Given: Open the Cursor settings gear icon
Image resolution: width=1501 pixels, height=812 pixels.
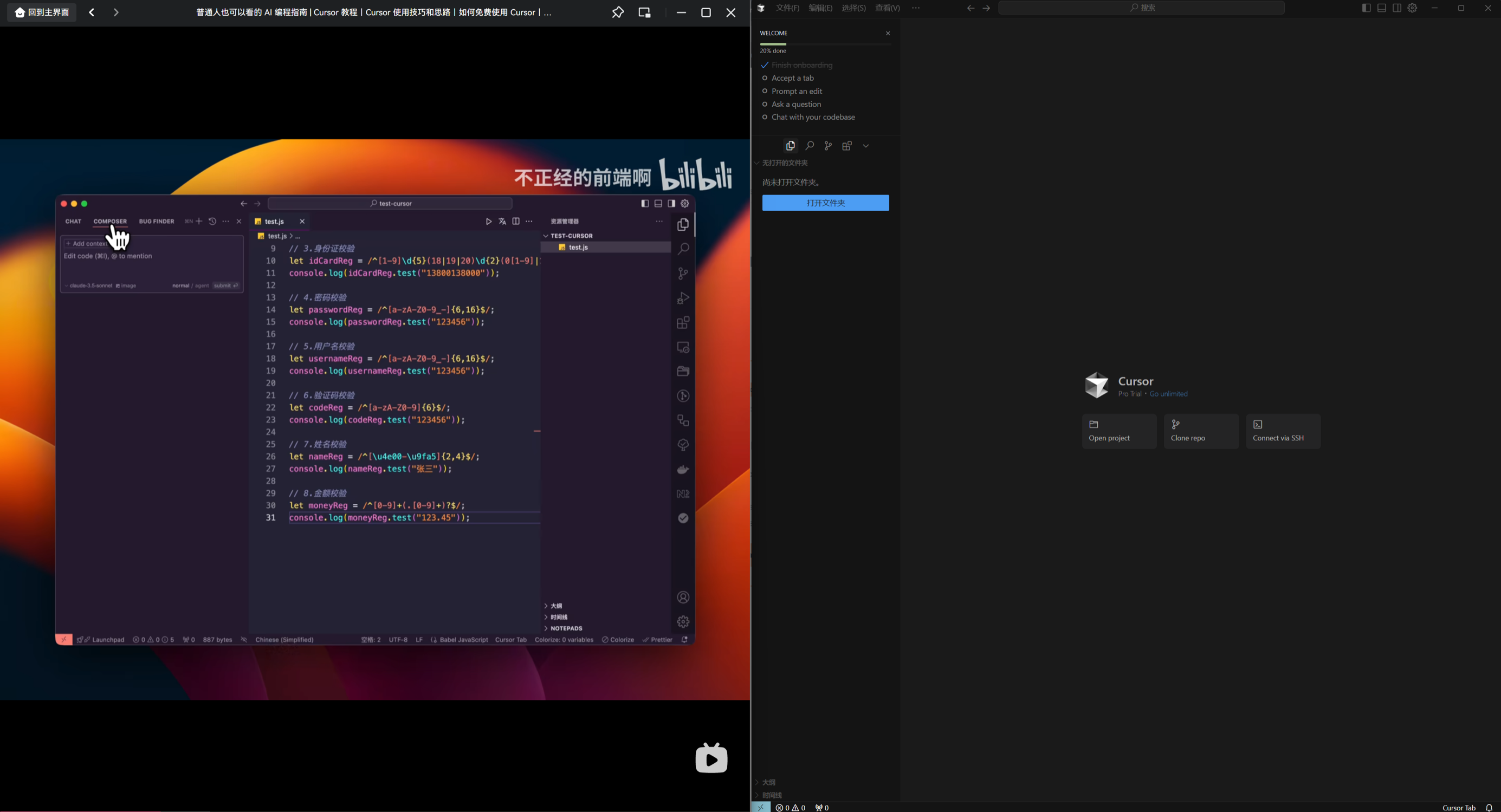Looking at the screenshot, I should (x=1413, y=8).
